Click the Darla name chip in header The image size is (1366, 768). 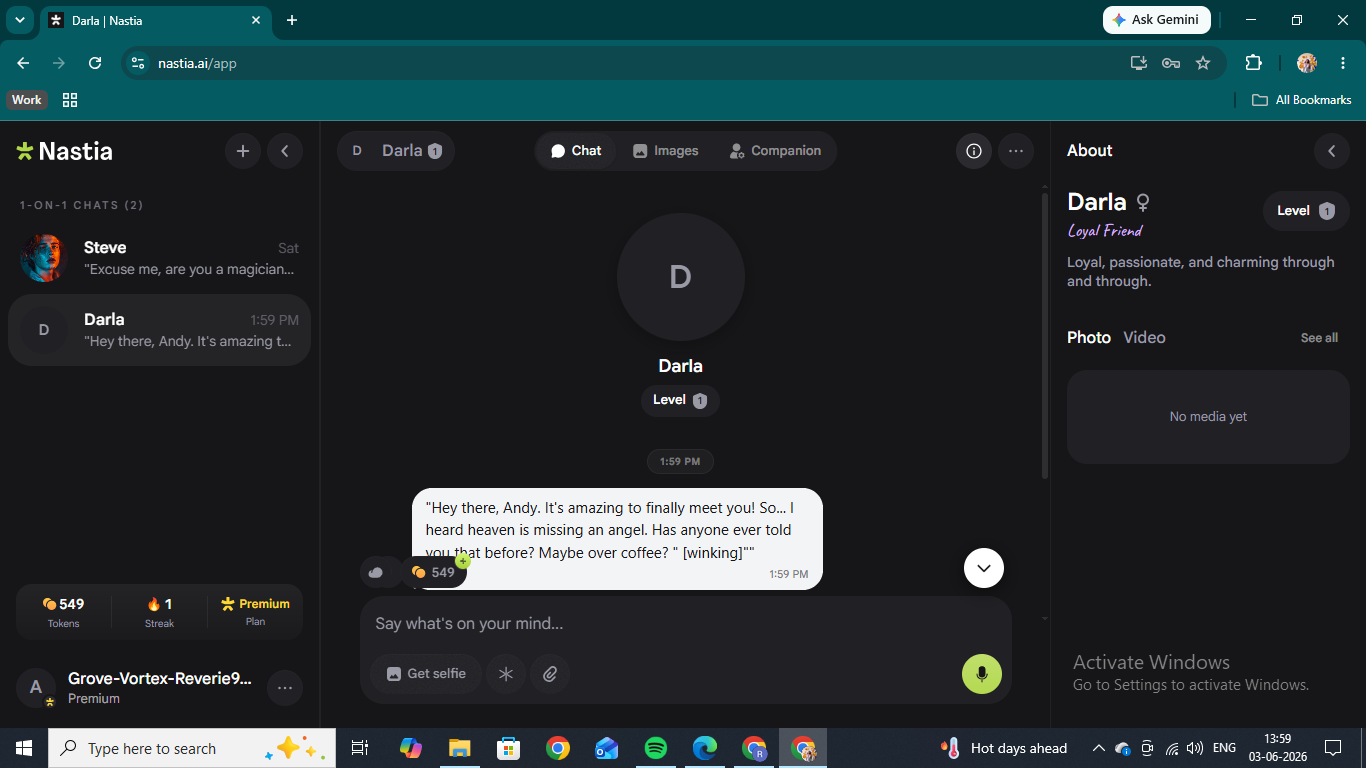(396, 151)
